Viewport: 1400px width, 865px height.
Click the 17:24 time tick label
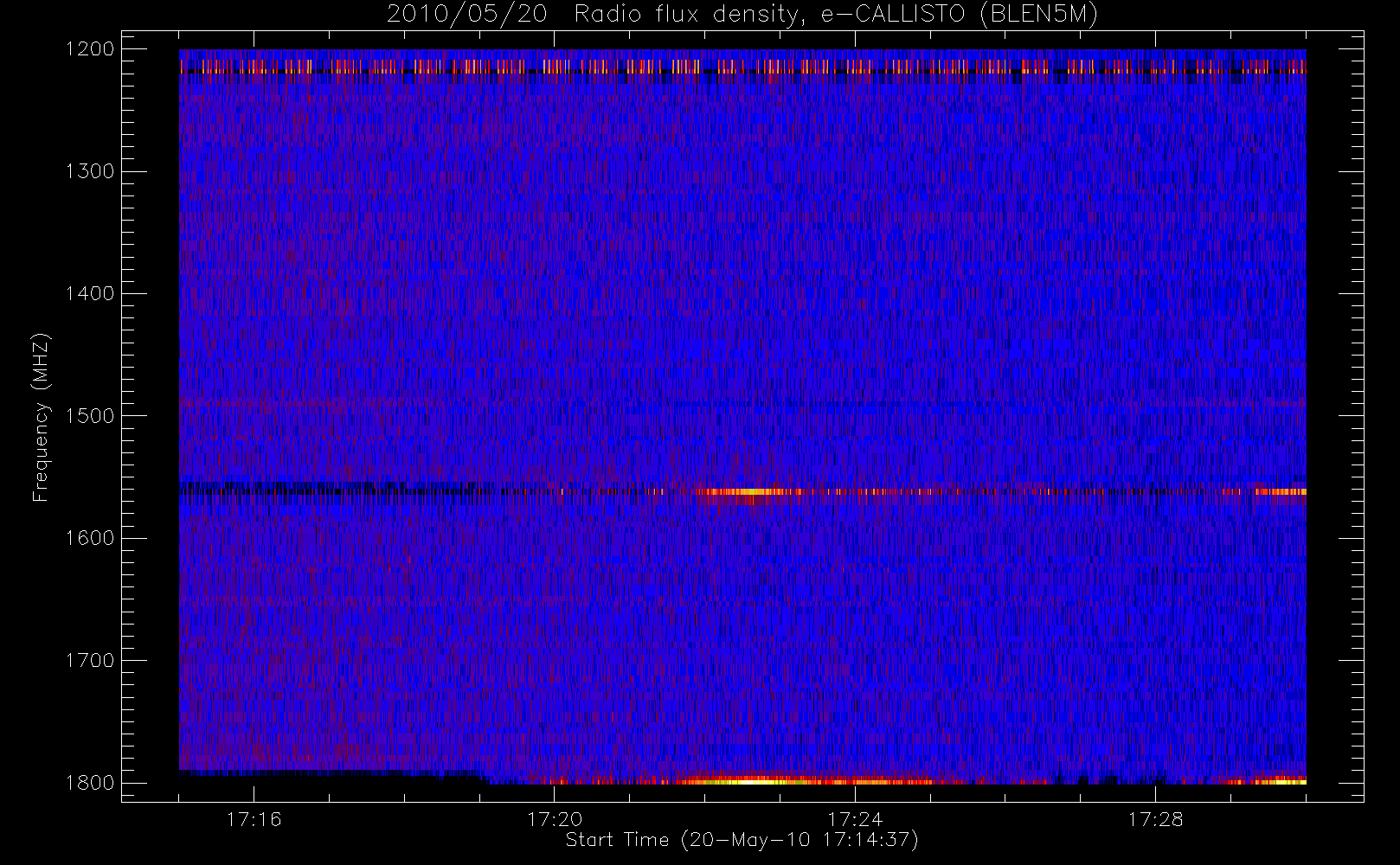[x=855, y=818]
